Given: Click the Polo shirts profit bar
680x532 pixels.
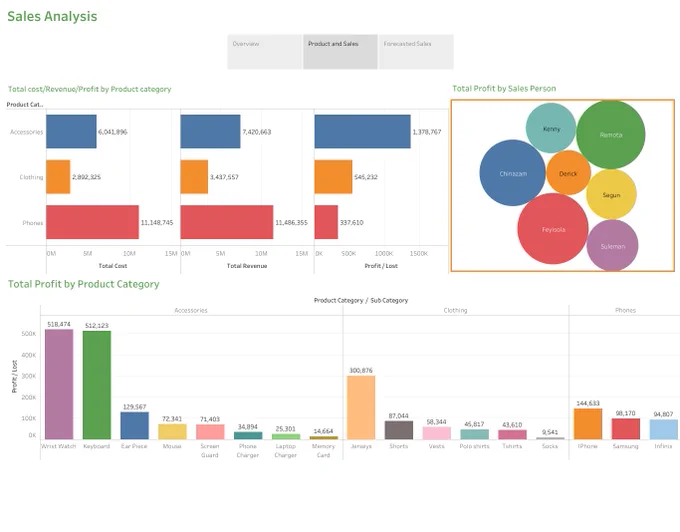Looking at the screenshot, I should coord(474,434).
